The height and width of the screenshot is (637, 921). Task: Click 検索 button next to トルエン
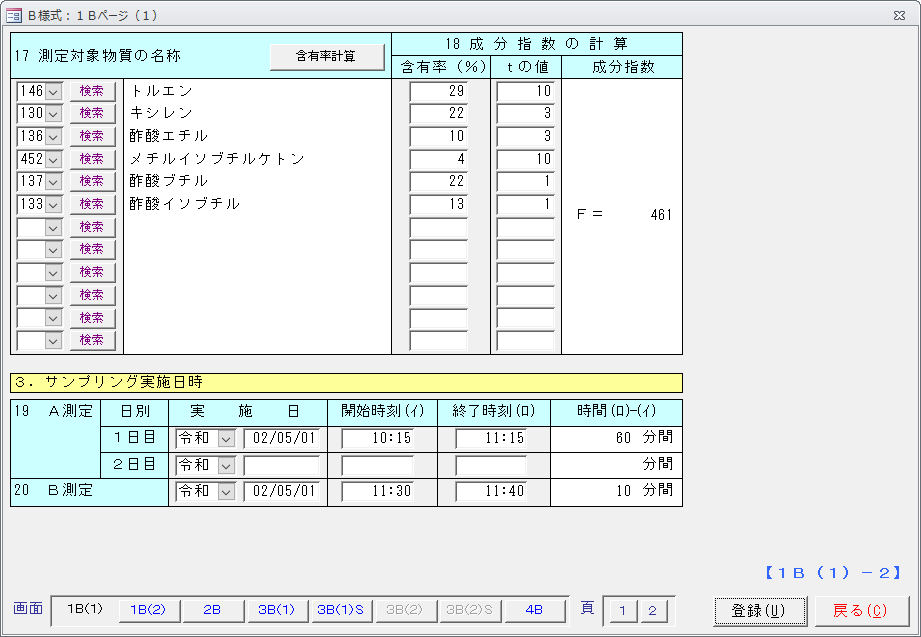click(x=92, y=90)
